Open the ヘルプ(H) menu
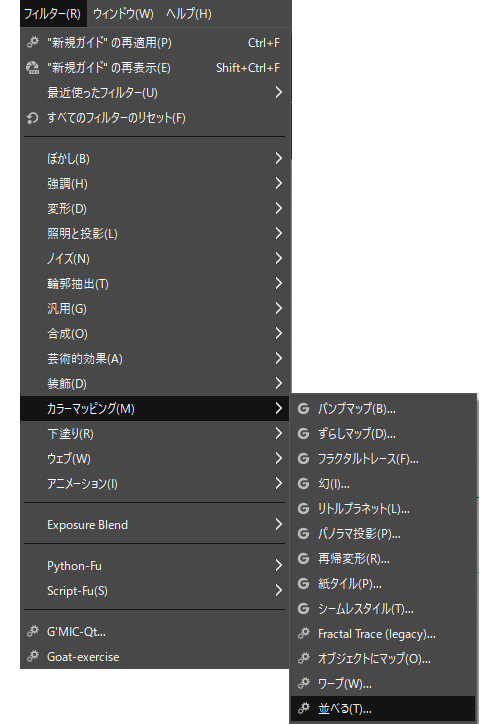The height and width of the screenshot is (724, 500). point(189,13)
